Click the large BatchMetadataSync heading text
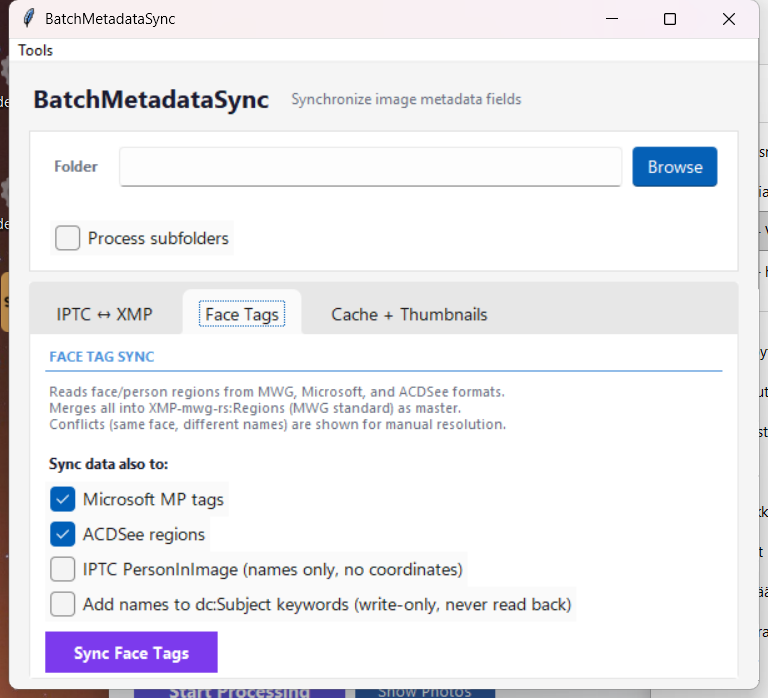The height and width of the screenshot is (698, 768). pos(151,99)
